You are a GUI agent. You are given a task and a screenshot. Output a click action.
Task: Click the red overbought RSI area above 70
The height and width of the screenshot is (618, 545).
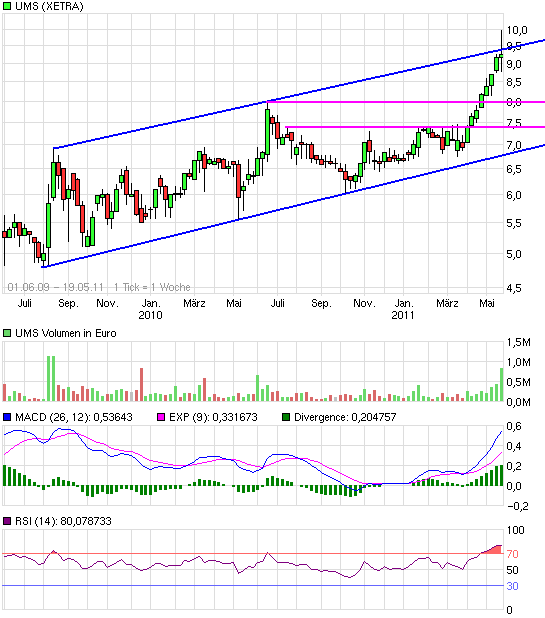[495, 550]
